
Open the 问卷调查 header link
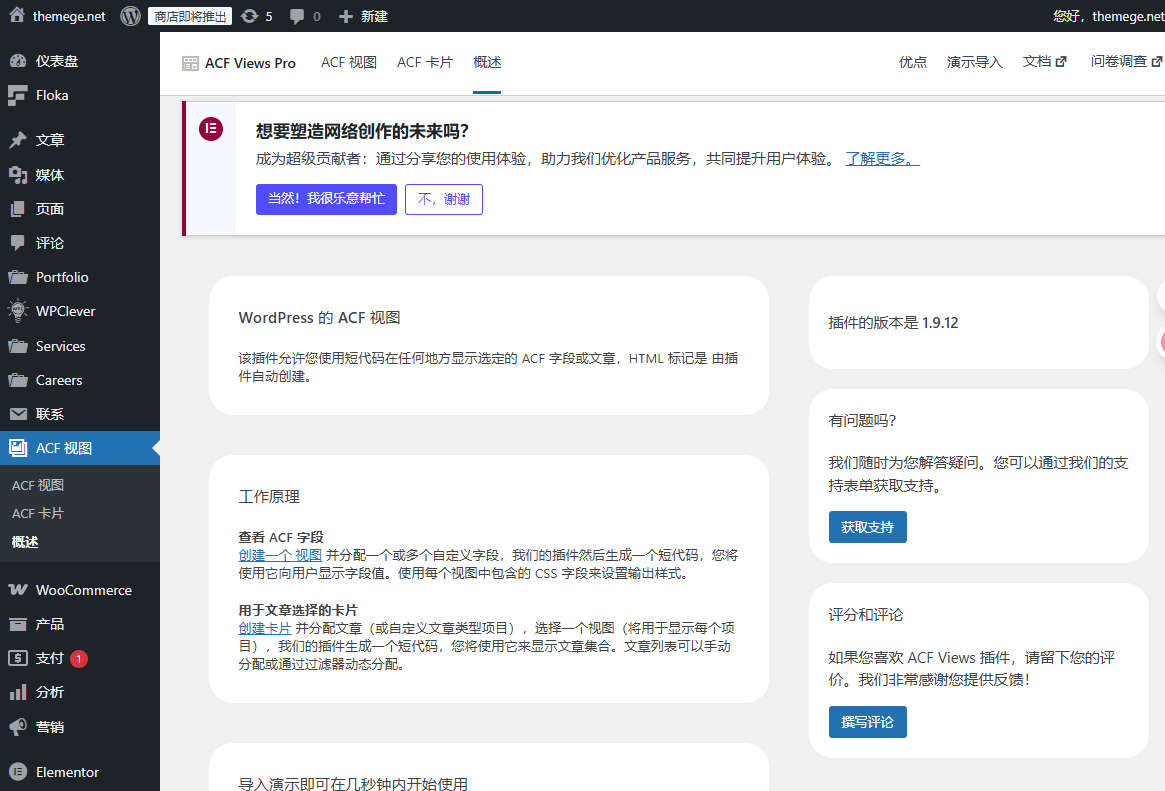(x=1126, y=62)
